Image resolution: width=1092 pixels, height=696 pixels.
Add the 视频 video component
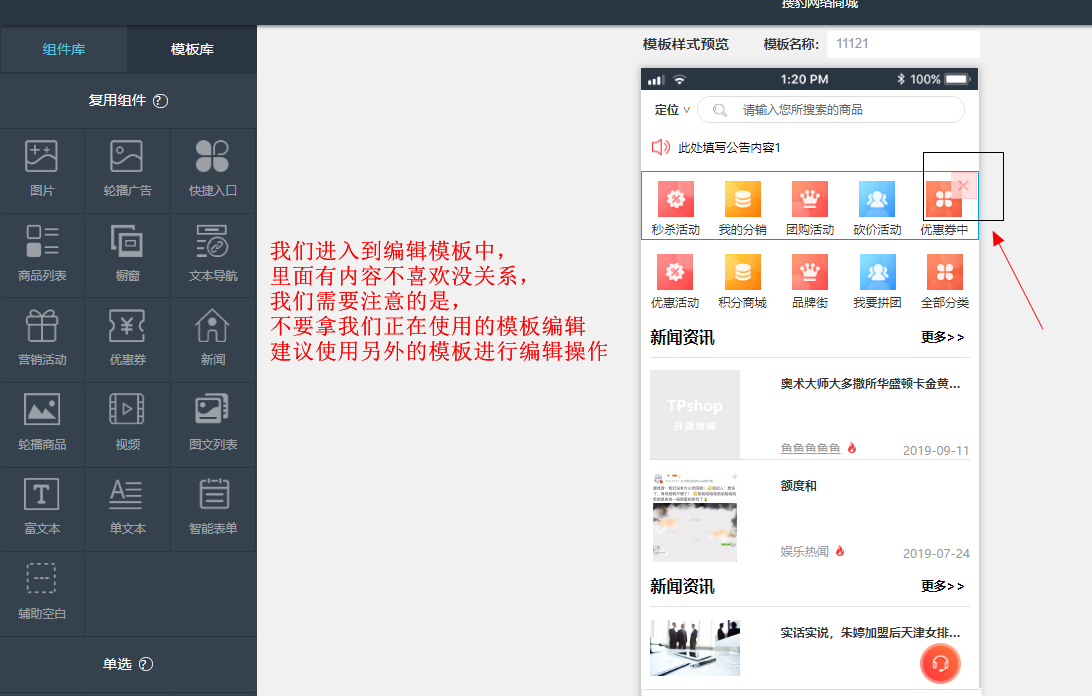pos(127,423)
